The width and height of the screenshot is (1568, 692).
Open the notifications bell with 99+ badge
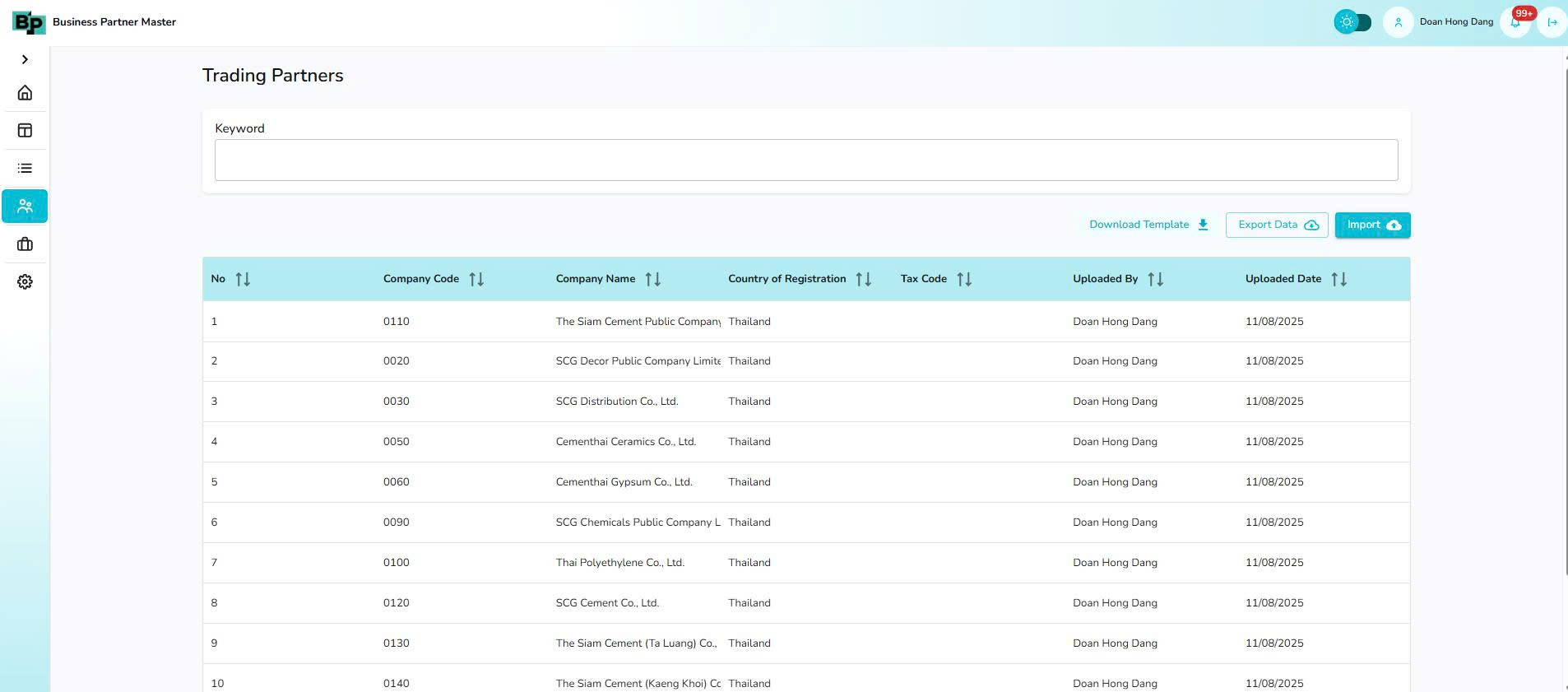(x=1515, y=22)
